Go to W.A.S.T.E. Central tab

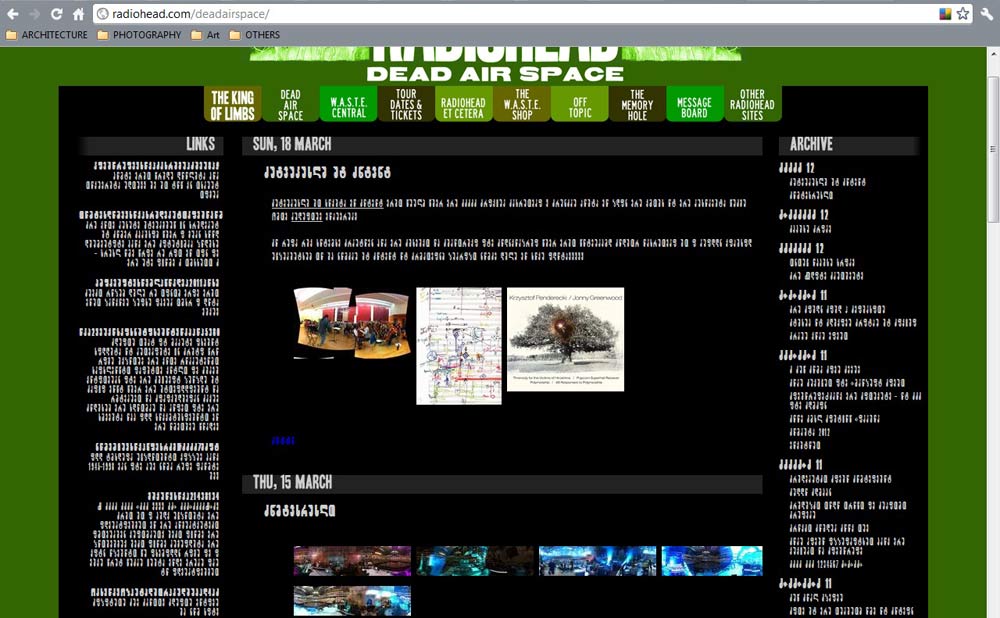pos(348,104)
